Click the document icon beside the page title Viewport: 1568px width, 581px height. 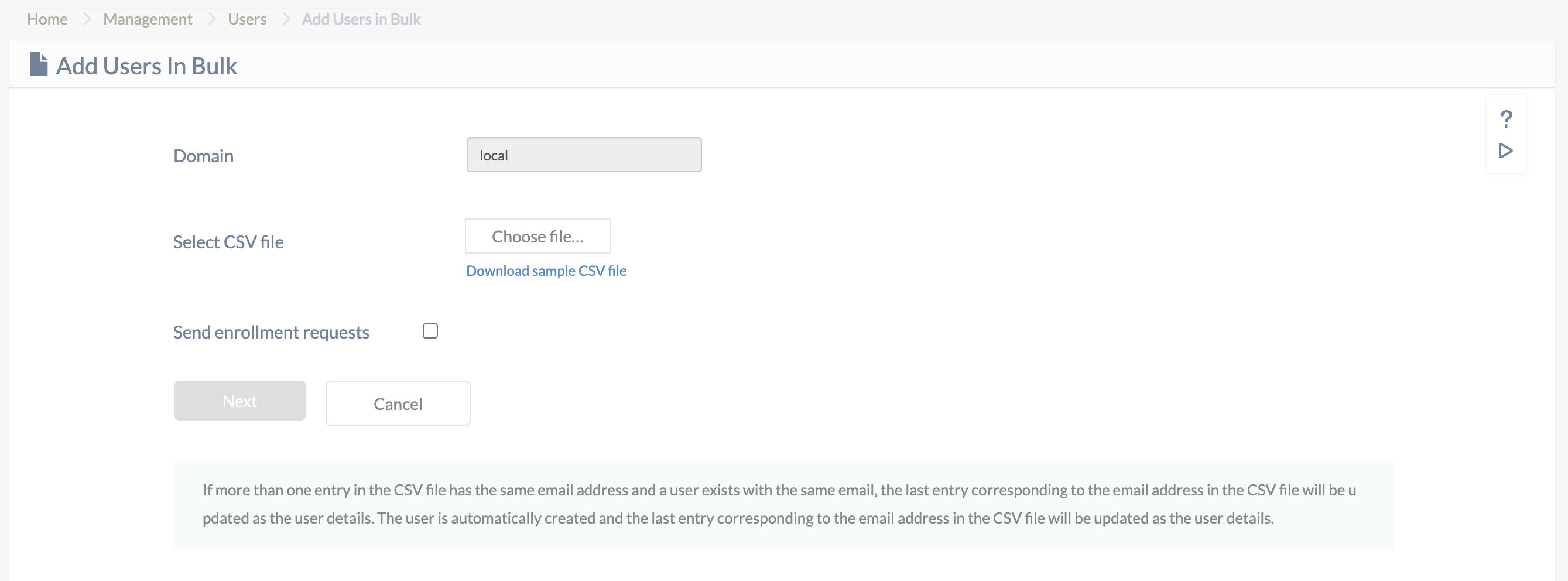[x=38, y=64]
